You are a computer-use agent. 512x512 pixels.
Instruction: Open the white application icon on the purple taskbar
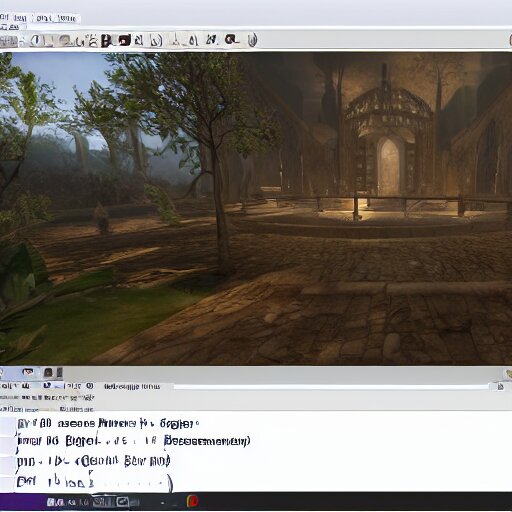tap(51, 502)
